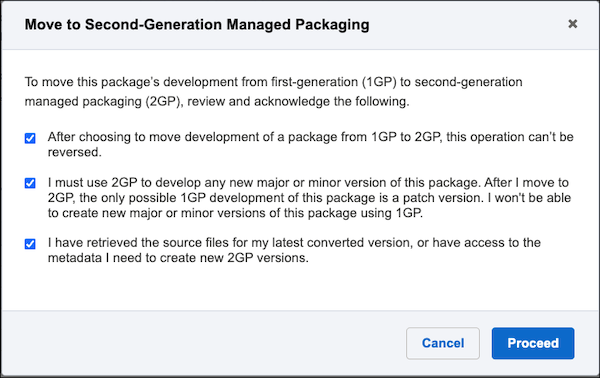Click the Cancel button

point(443,343)
